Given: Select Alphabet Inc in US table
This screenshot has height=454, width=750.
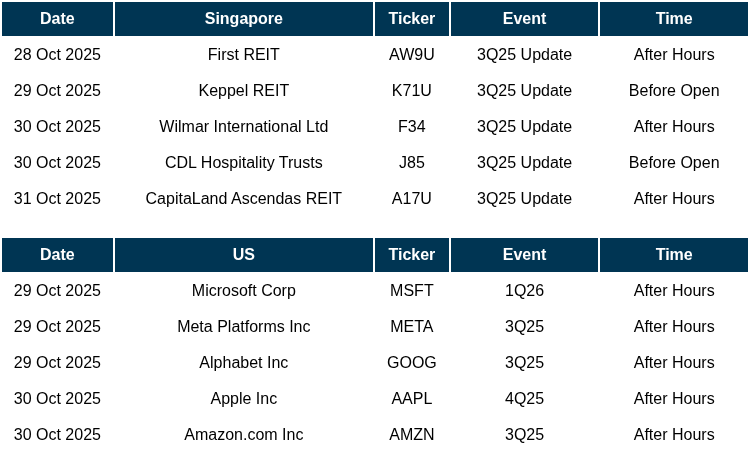Looking at the screenshot, I should click(x=244, y=363).
